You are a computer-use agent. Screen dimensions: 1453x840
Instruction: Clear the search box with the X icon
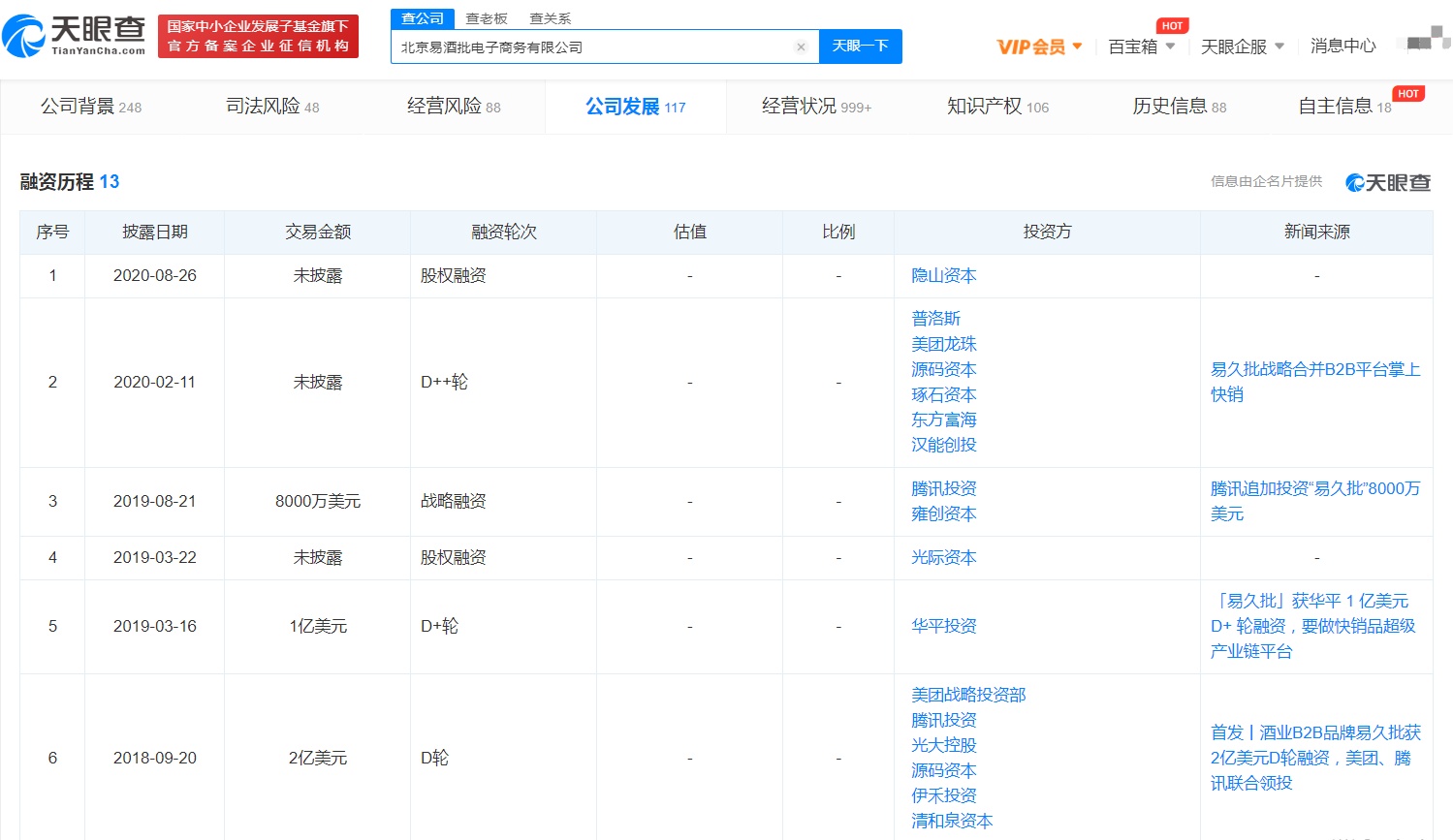(801, 47)
